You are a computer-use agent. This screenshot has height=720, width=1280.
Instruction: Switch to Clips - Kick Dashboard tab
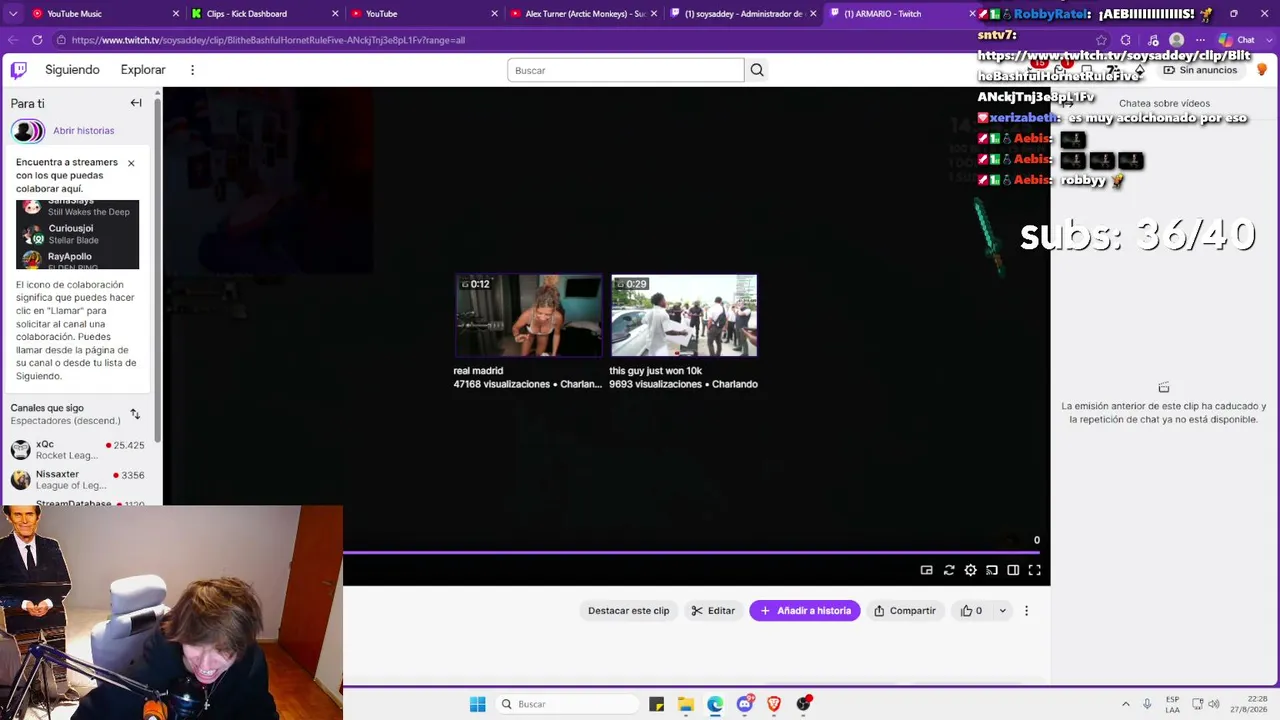coord(263,14)
